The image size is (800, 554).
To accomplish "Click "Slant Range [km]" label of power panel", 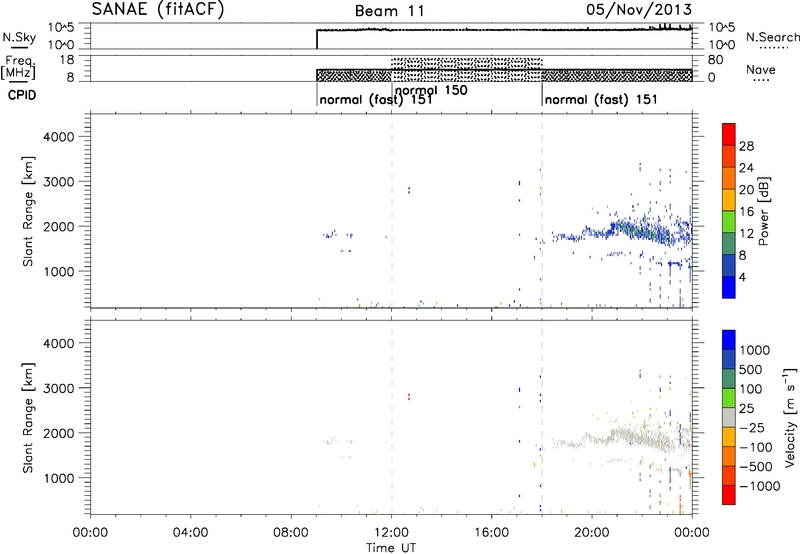I will point(28,211).
